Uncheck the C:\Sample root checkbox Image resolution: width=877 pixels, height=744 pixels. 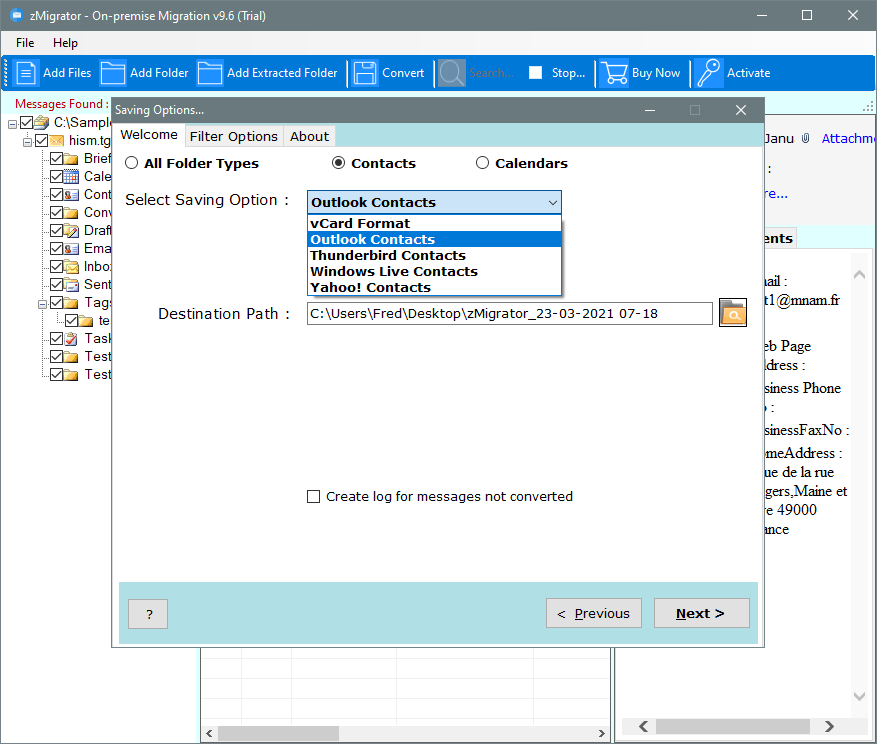point(26,123)
